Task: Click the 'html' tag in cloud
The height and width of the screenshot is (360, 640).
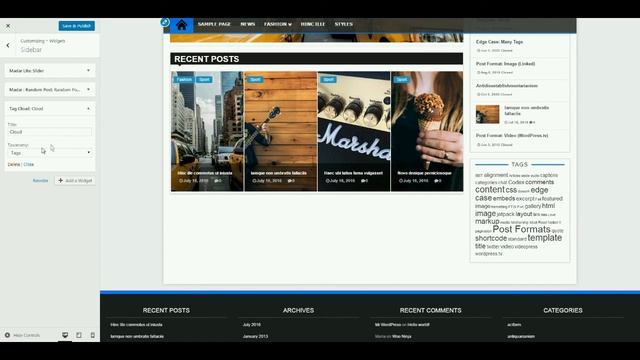Action: click(x=548, y=206)
